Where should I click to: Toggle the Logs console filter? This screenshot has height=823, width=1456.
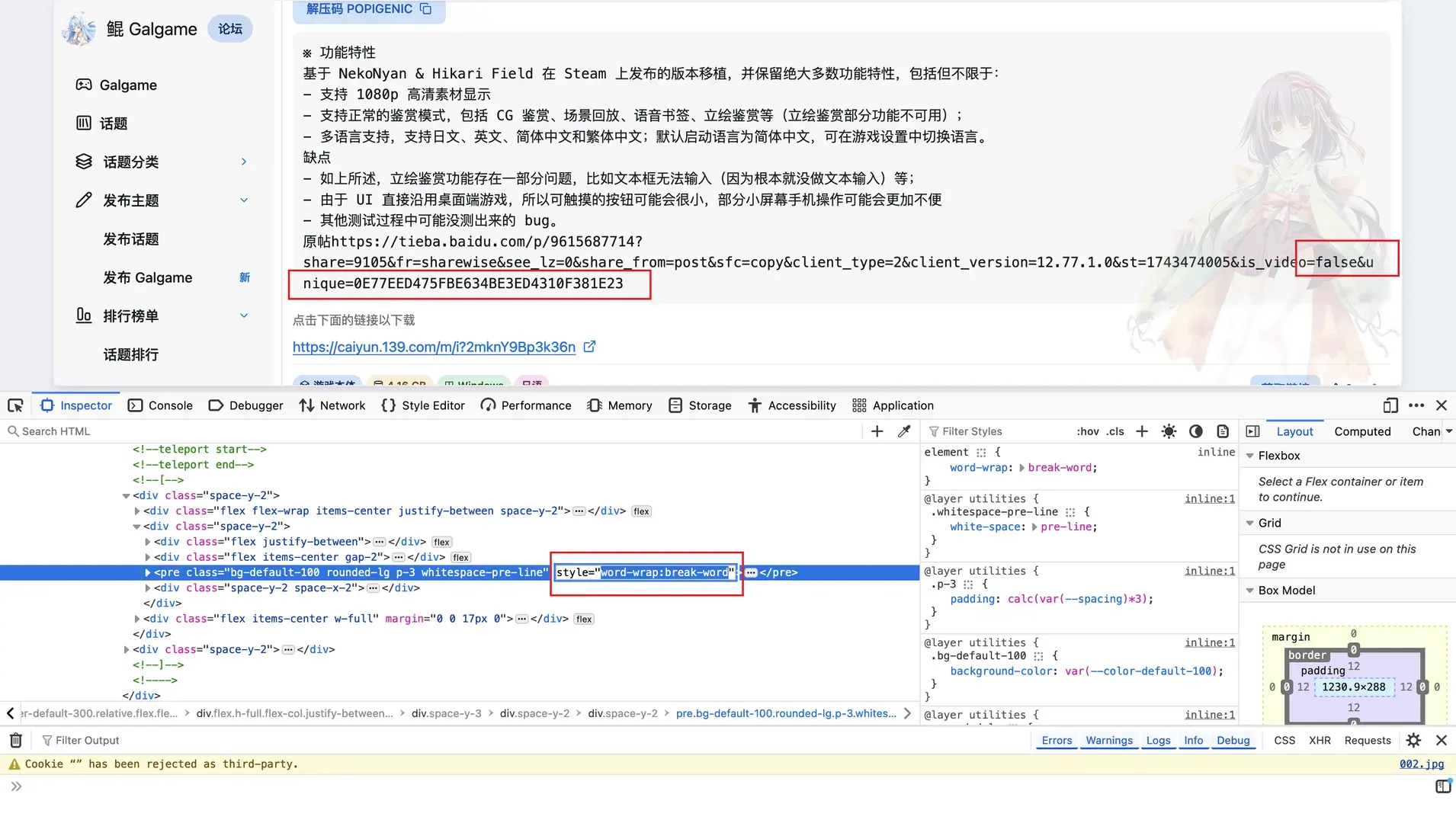point(1158,741)
